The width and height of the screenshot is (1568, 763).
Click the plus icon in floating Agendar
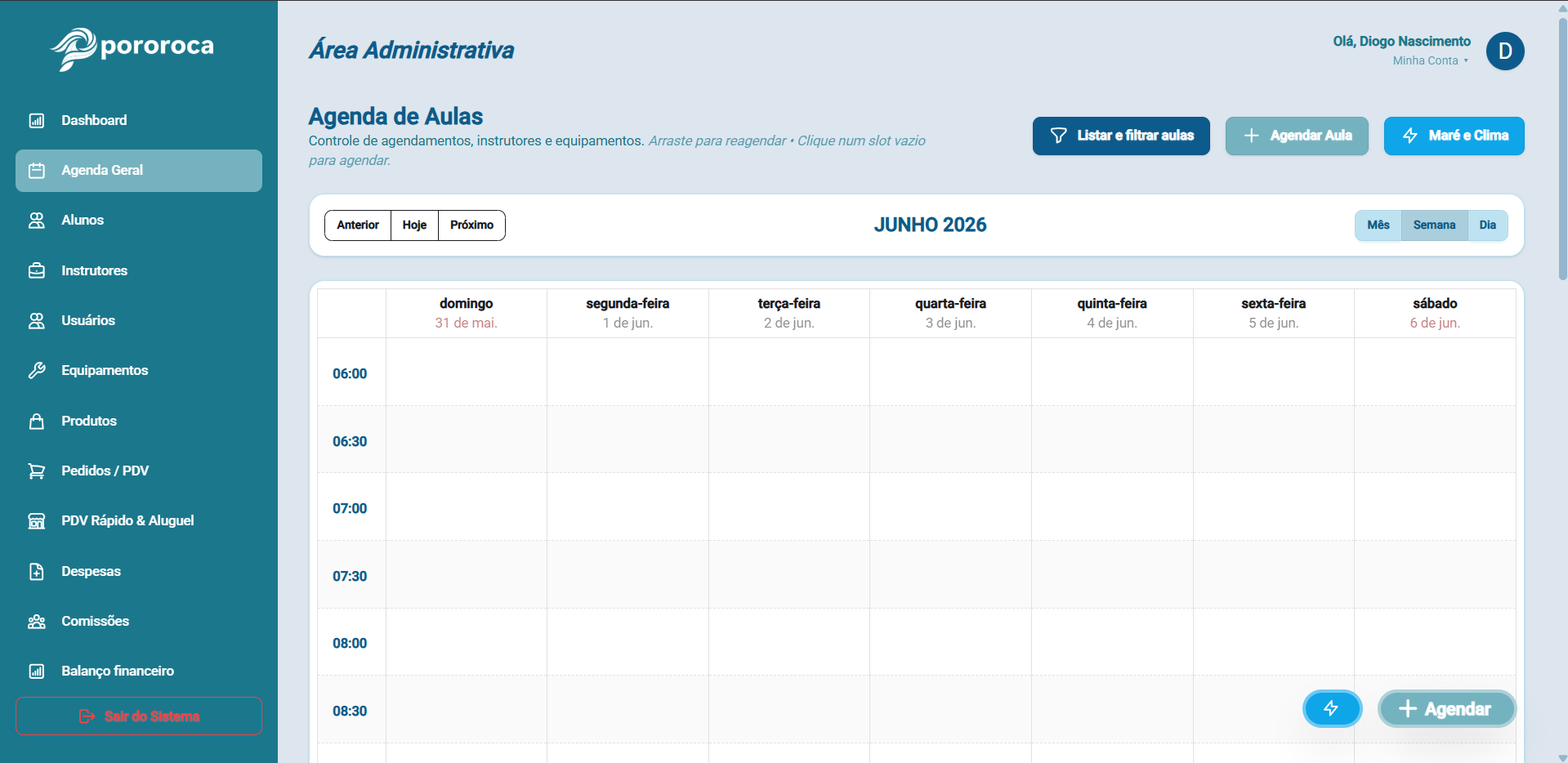[x=1407, y=708]
